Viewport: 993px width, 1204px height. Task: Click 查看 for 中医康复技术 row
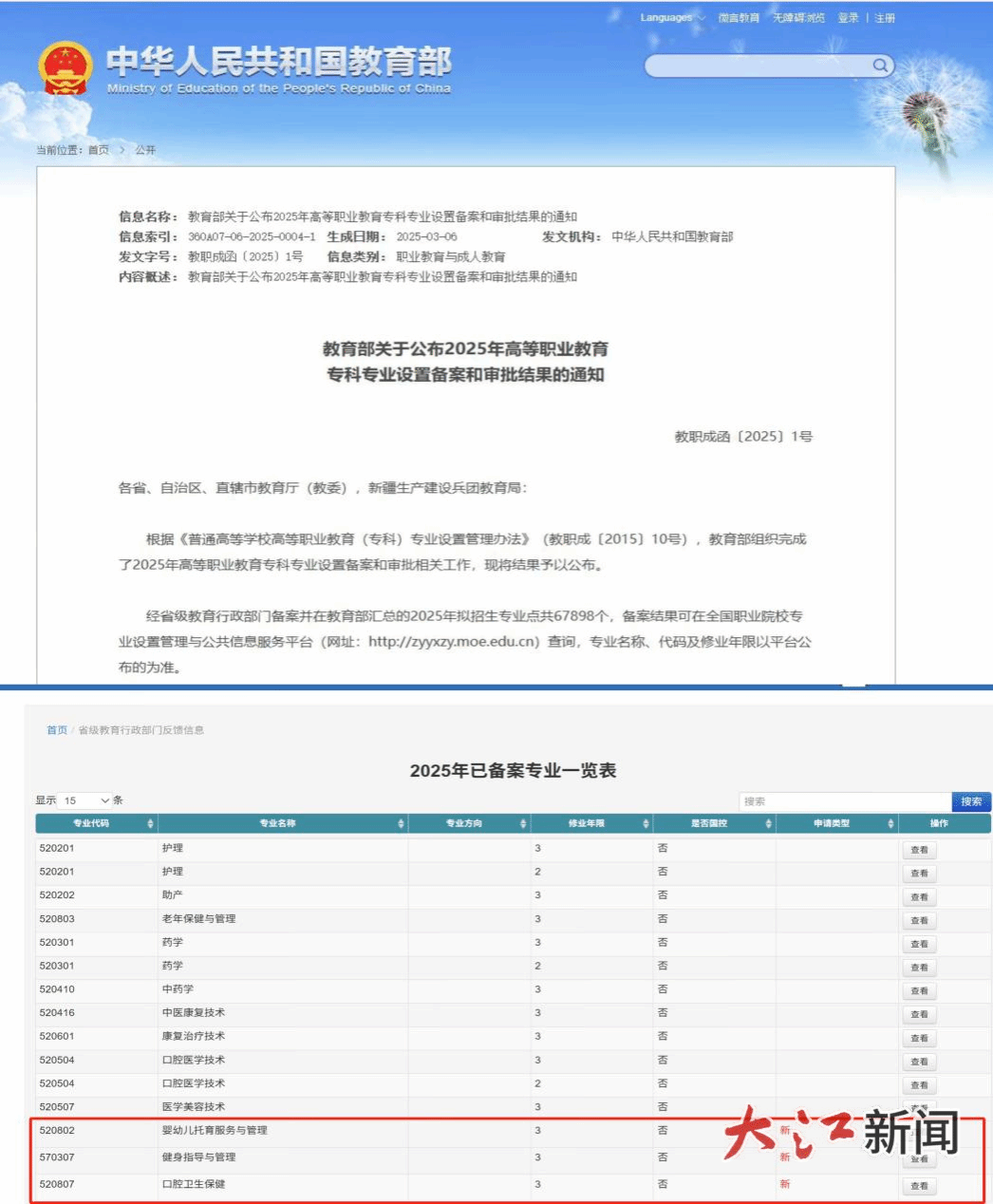(x=919, y=1014)
